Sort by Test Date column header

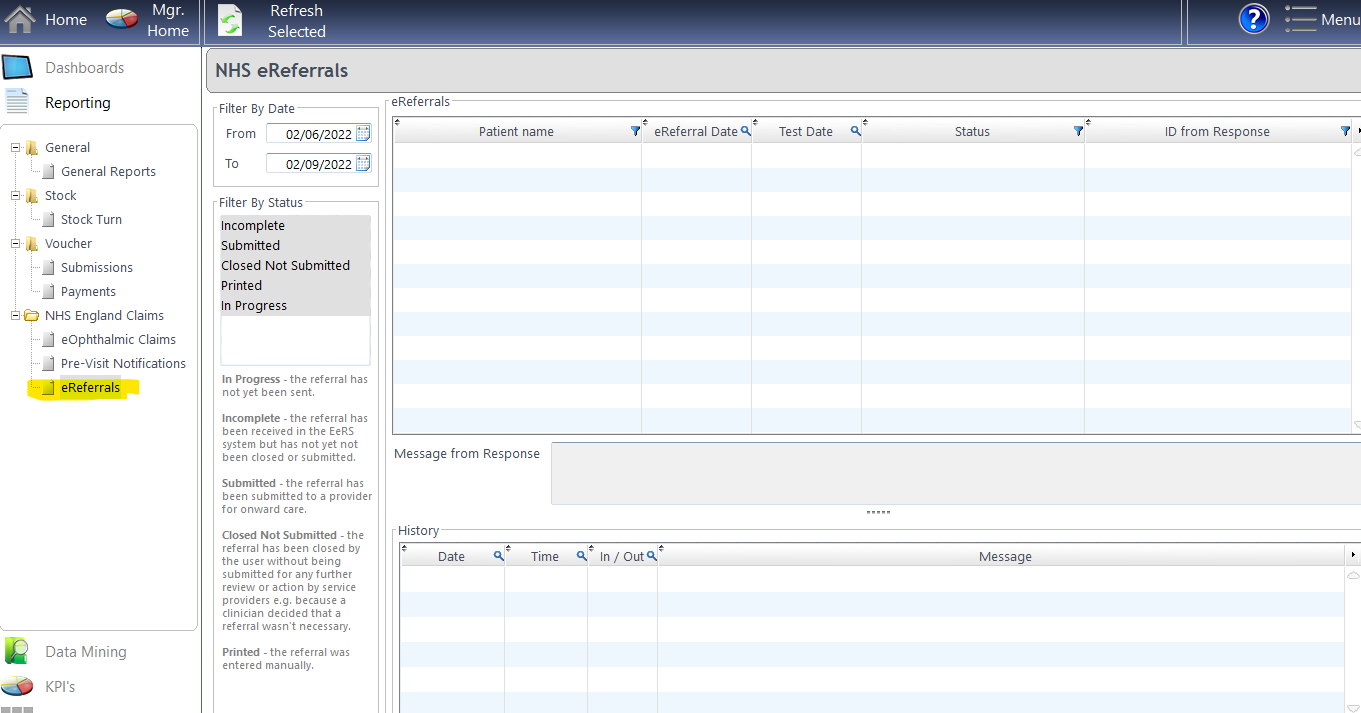(805, 131)
